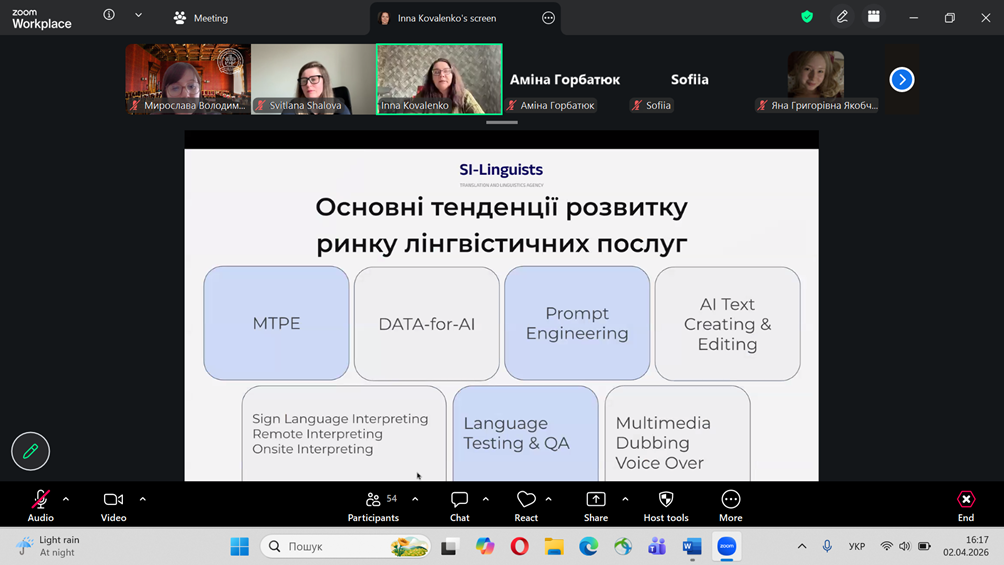The height and width of the screenshot is (565, 1004).
Task: Open Wi-Fi network settings in tray
Action: point(887,546)
